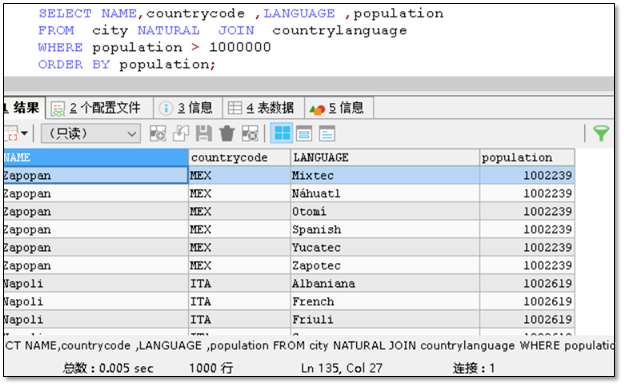
Task: Click the NATURAL keyword in the query
Action: point(168,31)
